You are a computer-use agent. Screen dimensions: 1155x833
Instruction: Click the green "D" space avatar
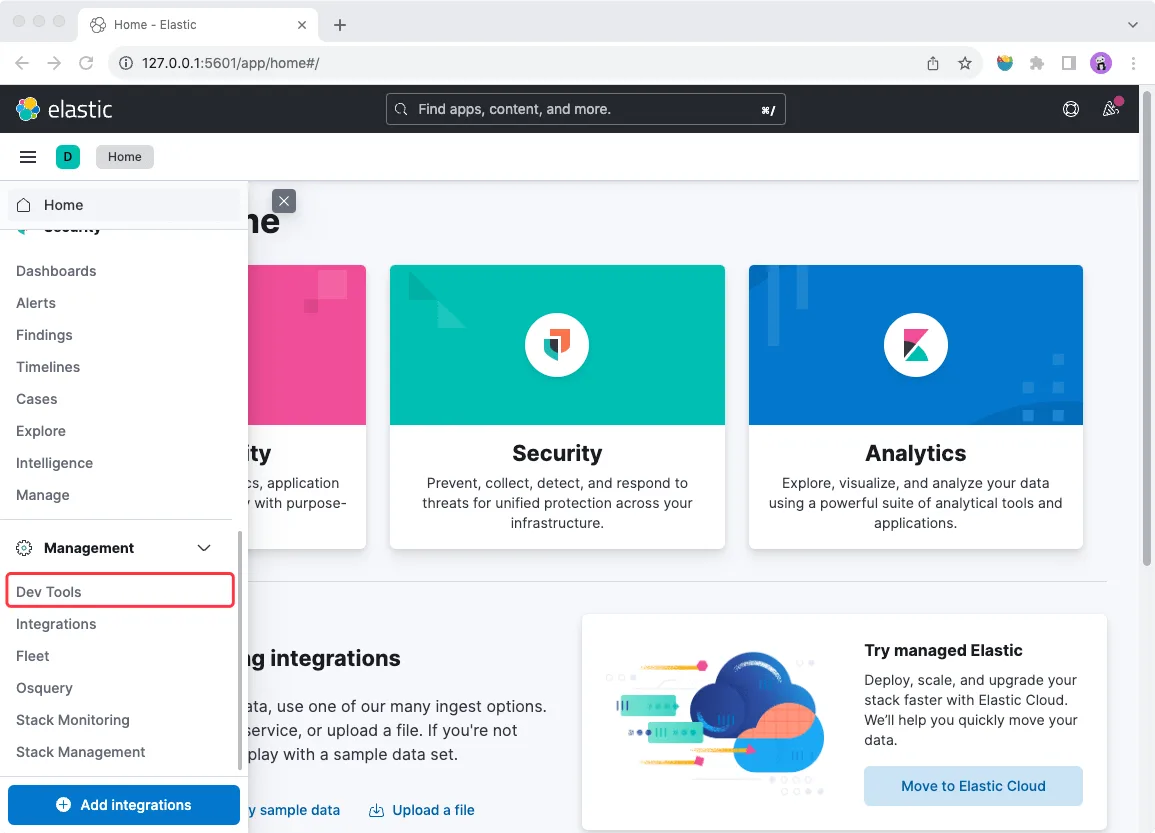pyautogui.click(x=67, y=157)
